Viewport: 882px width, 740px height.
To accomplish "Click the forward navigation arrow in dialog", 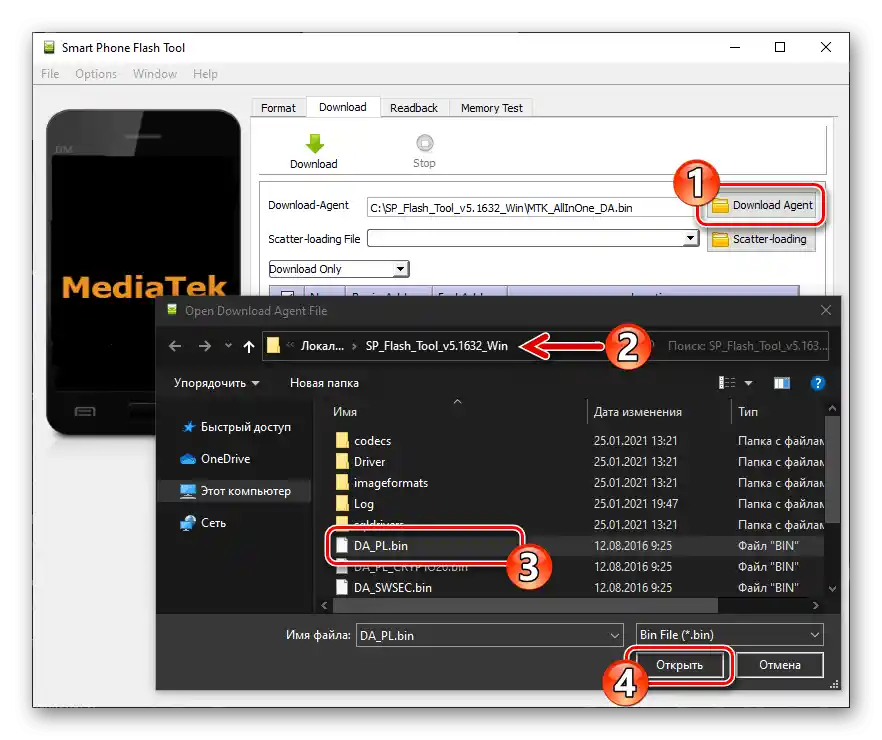I will pos(205,346).
